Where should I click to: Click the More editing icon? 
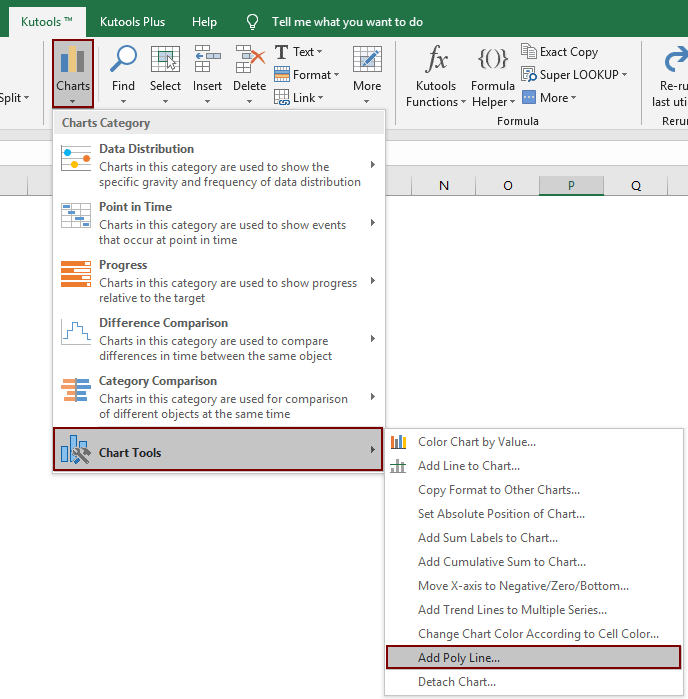pos(367,59)
